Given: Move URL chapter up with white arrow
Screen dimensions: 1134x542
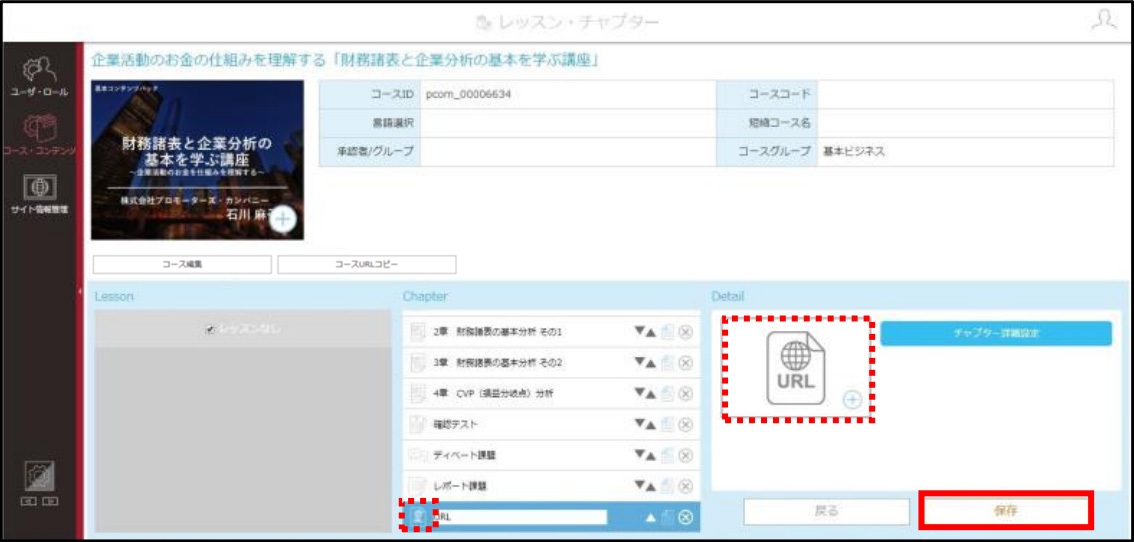Looking at the screenshot, I should [x=649, y=517].
